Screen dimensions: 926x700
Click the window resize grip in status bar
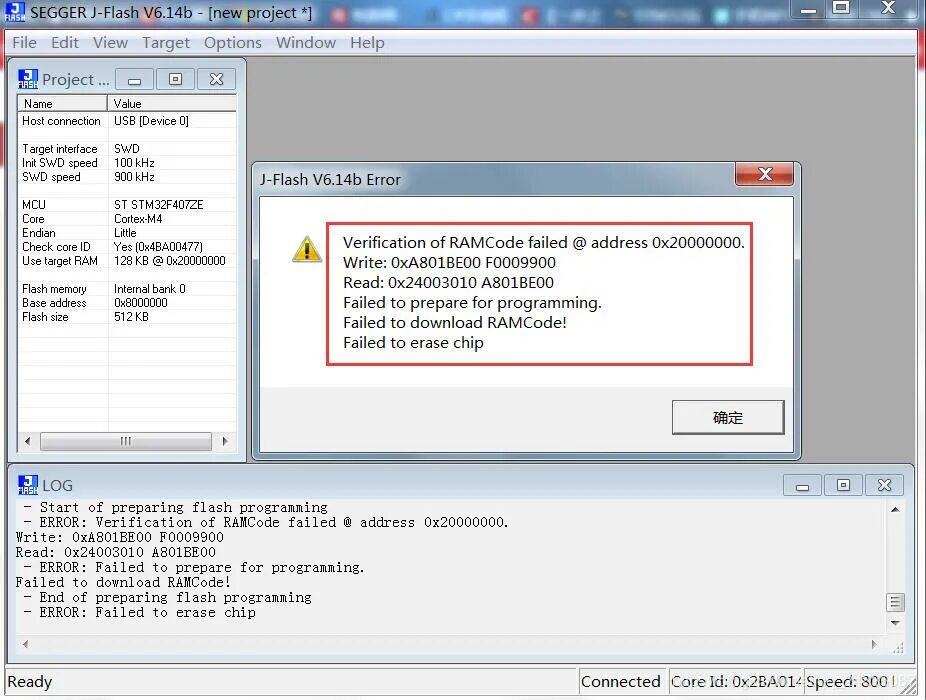910,685
